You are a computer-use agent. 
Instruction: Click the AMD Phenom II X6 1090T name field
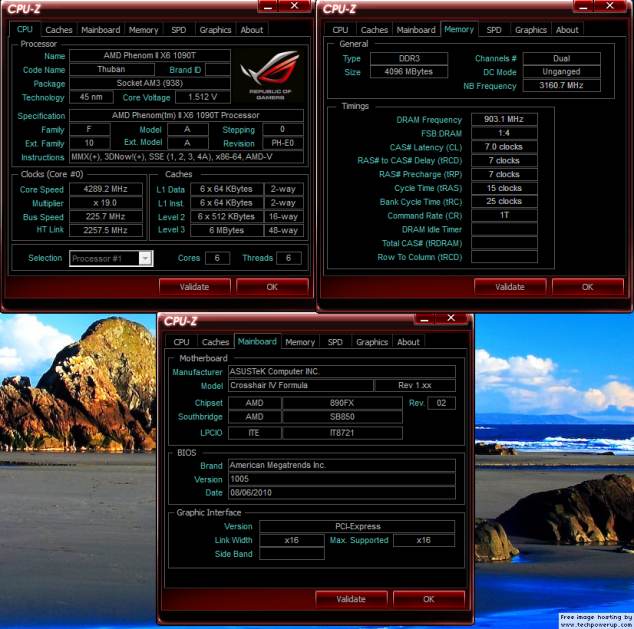click(x=150, y=55)
